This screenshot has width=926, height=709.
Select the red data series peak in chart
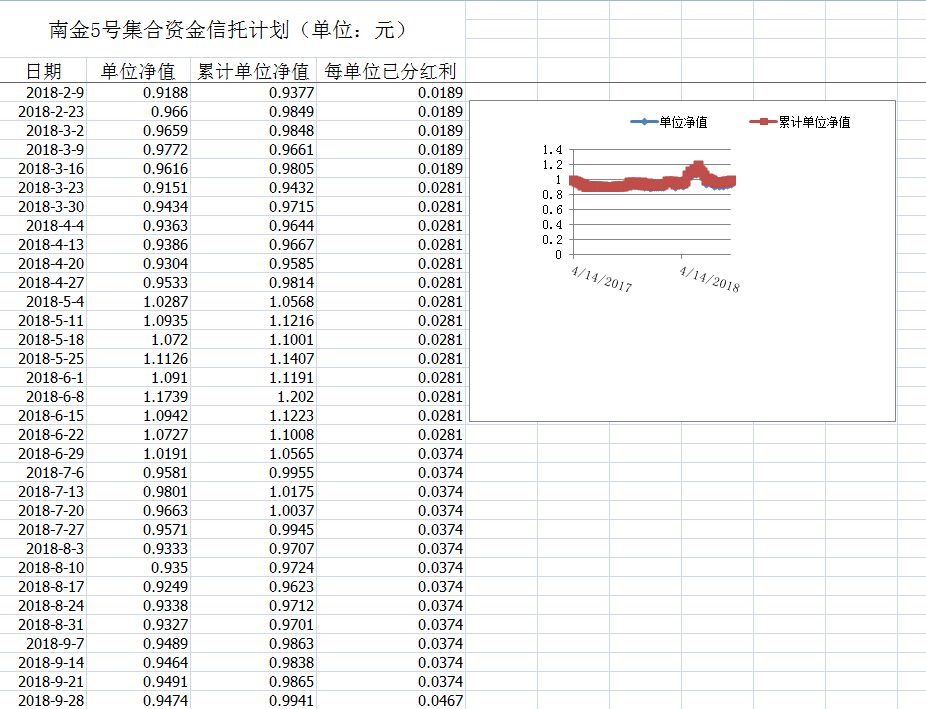coord(699,166)
